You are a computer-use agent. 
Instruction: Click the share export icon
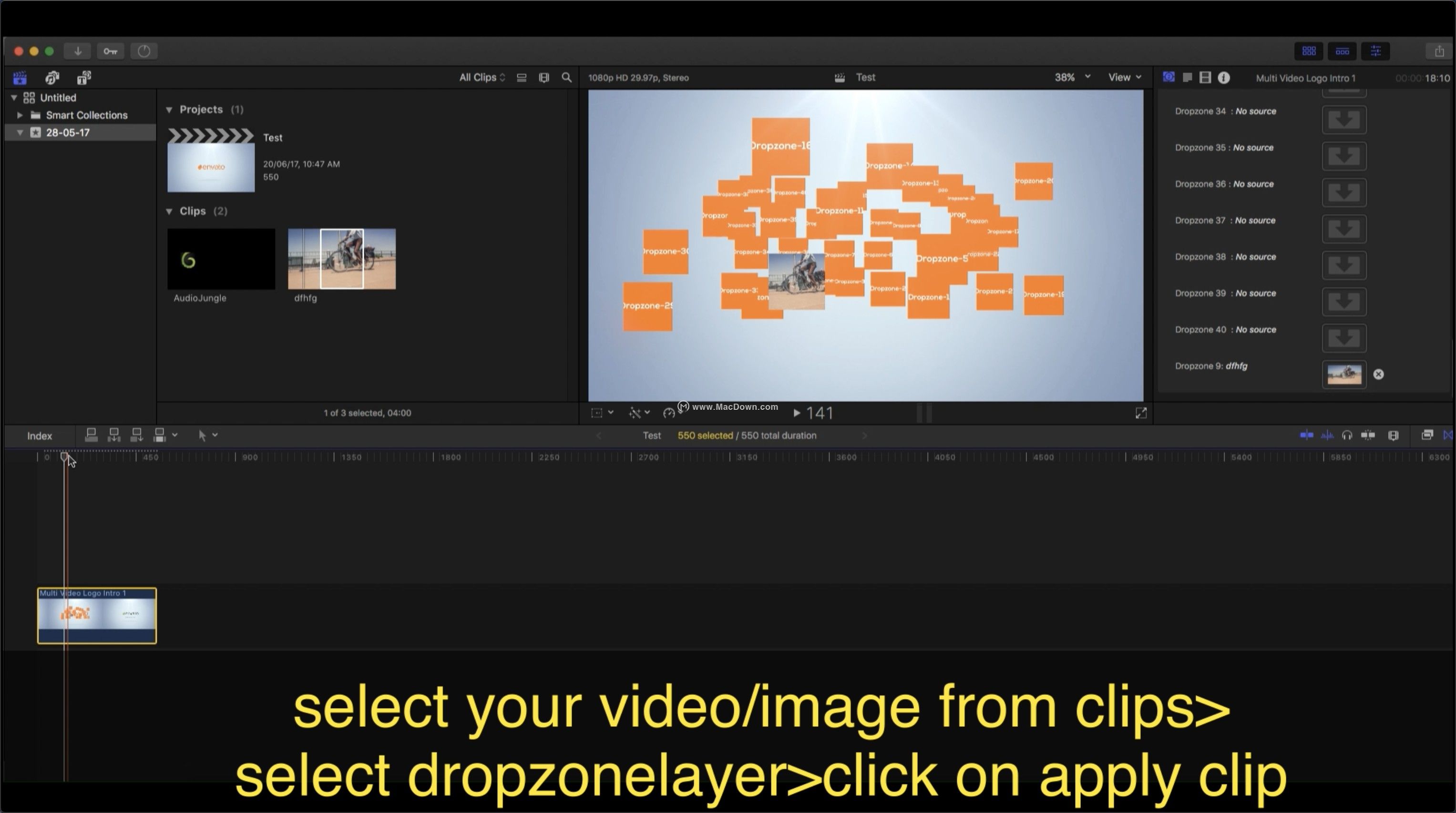[1439, 51]
